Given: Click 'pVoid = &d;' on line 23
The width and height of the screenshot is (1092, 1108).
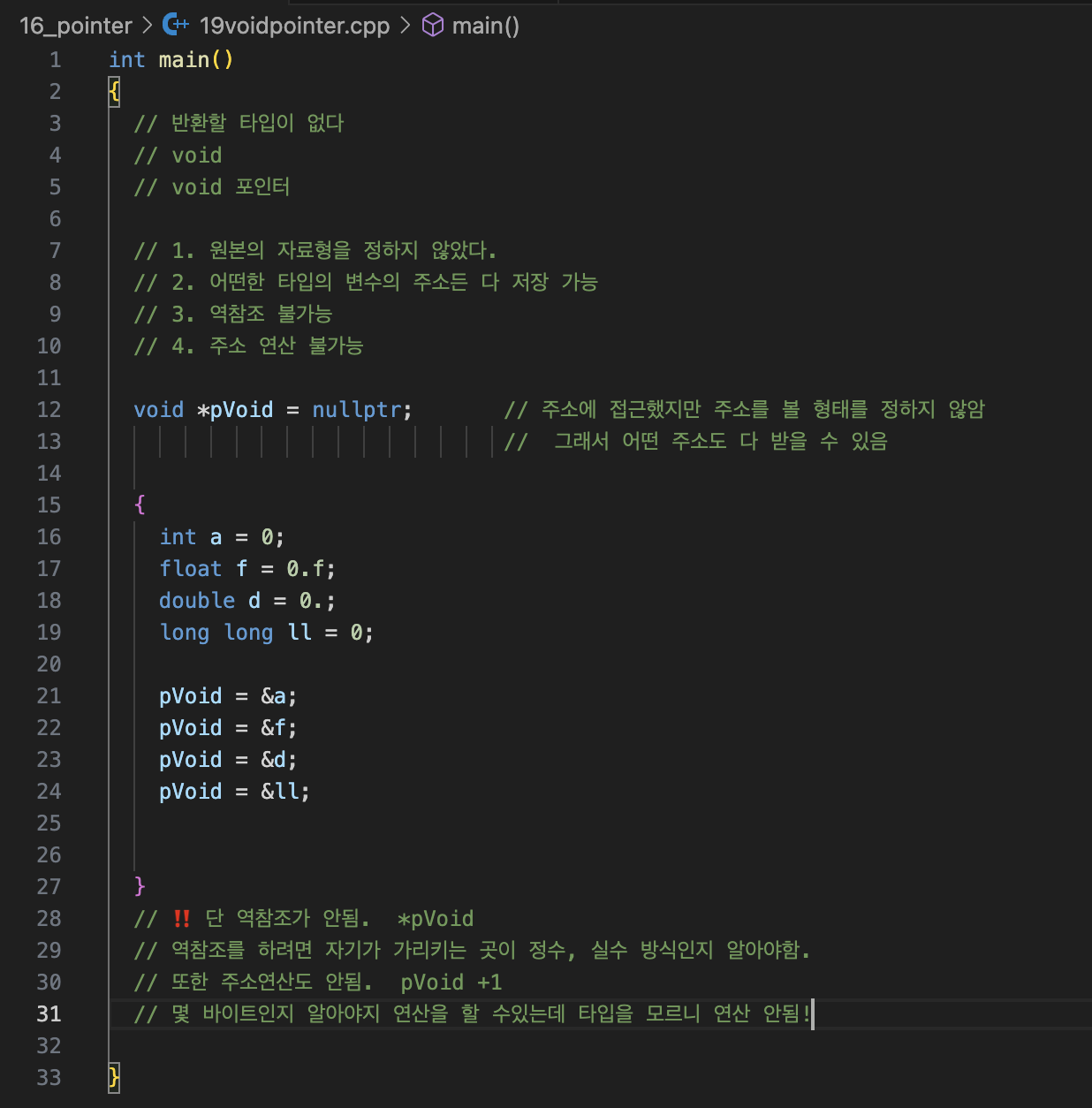Looking at the screenshot, I should (x=228, y=760).
